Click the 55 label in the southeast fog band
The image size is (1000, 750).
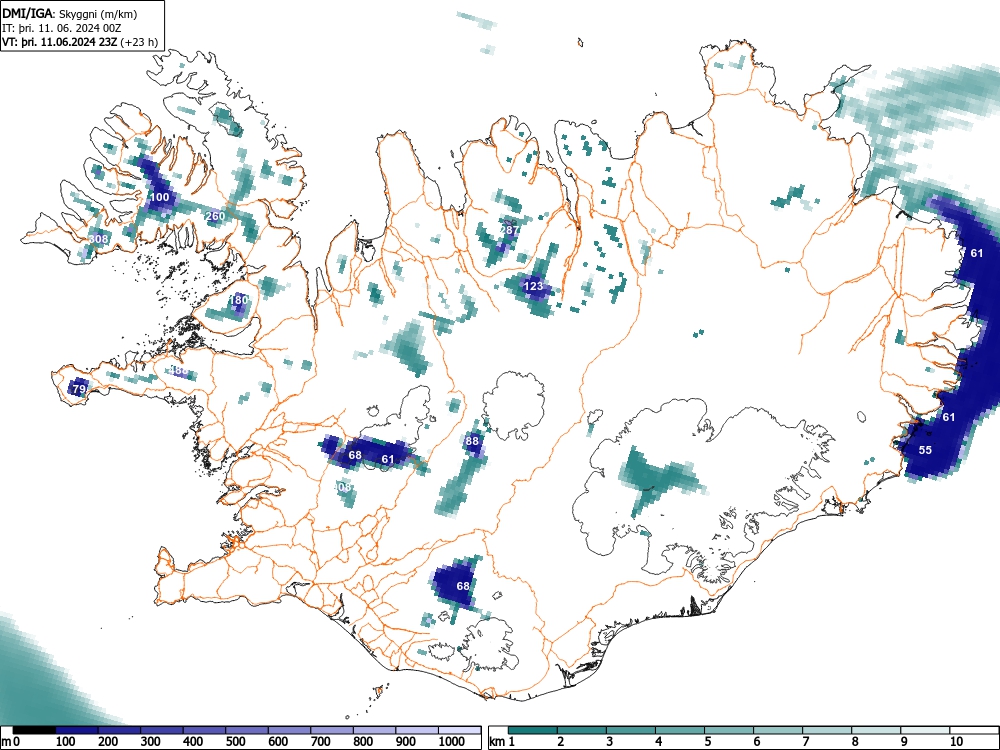point(925,450)
